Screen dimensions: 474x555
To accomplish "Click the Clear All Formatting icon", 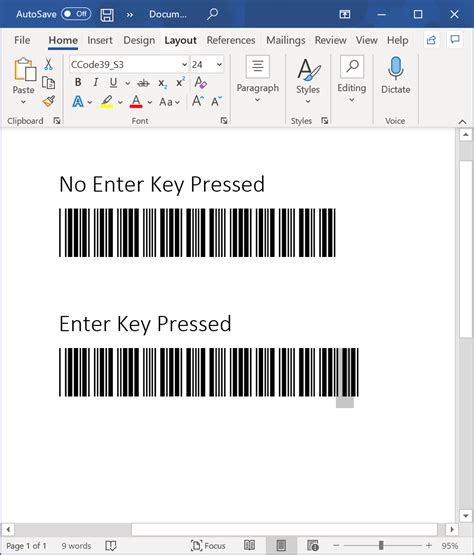I will pyautogui.click(x=201, y=82).
